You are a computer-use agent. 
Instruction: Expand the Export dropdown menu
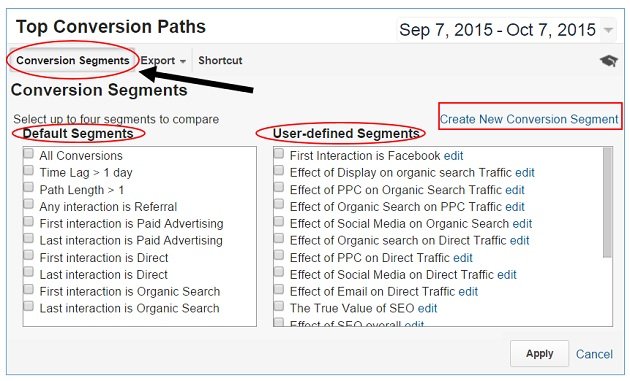click(163, 61)
